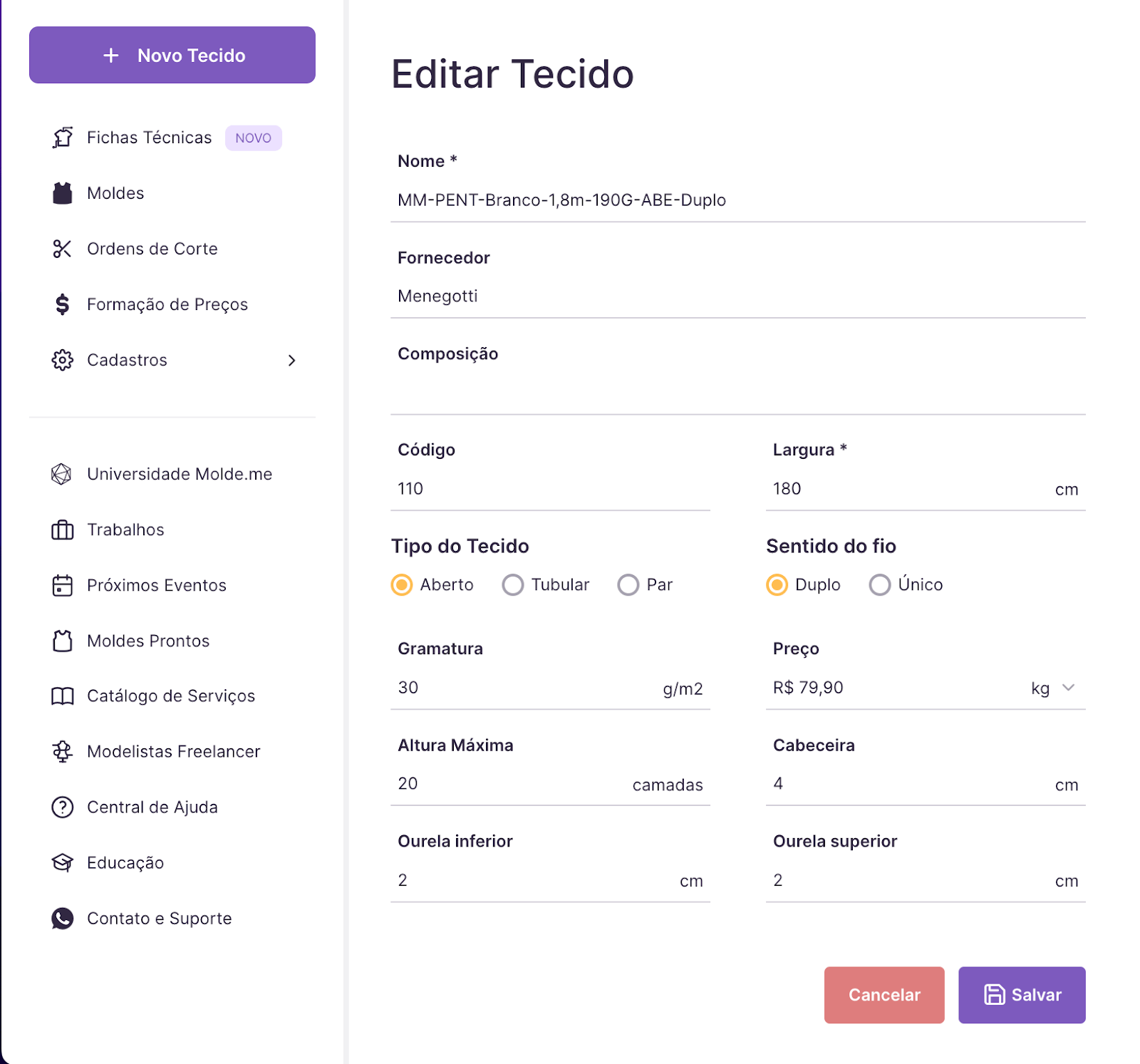Open the Preço unit kg dropdown
This screenshot has width=1140, height=1064.
(1053, 688)
